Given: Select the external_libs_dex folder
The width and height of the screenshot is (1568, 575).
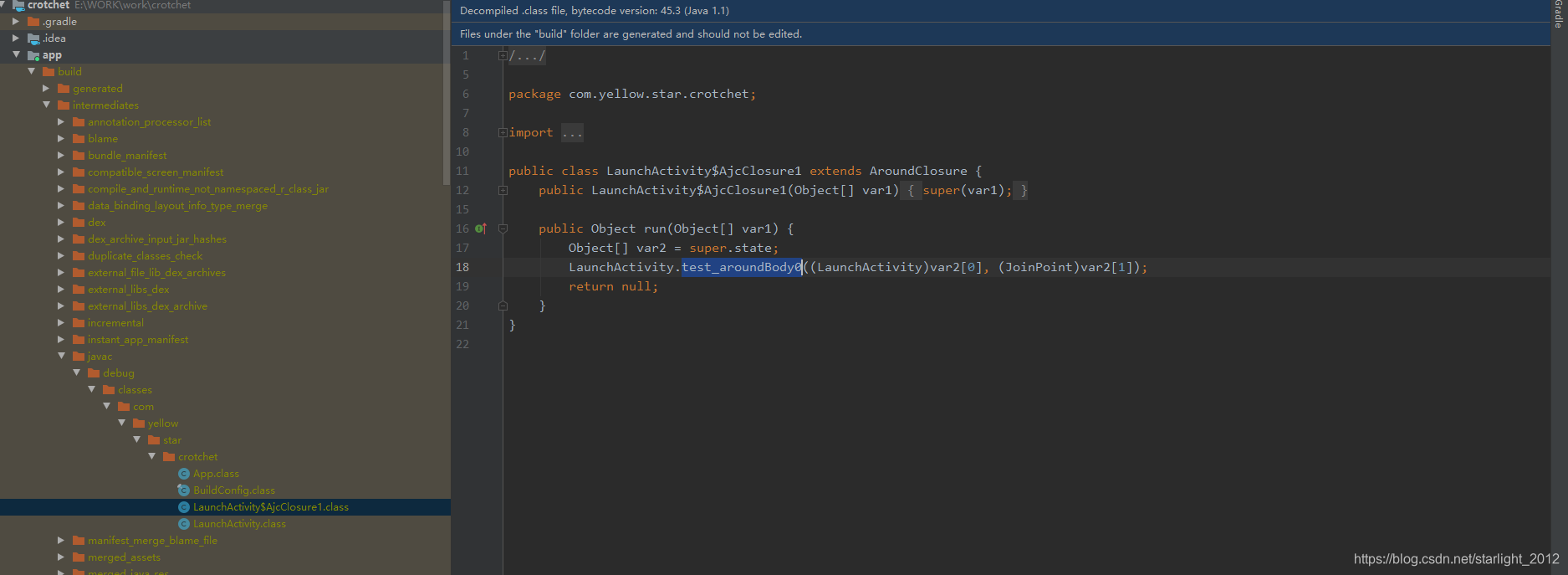Looking at the screenshot, I should (128, 290).
